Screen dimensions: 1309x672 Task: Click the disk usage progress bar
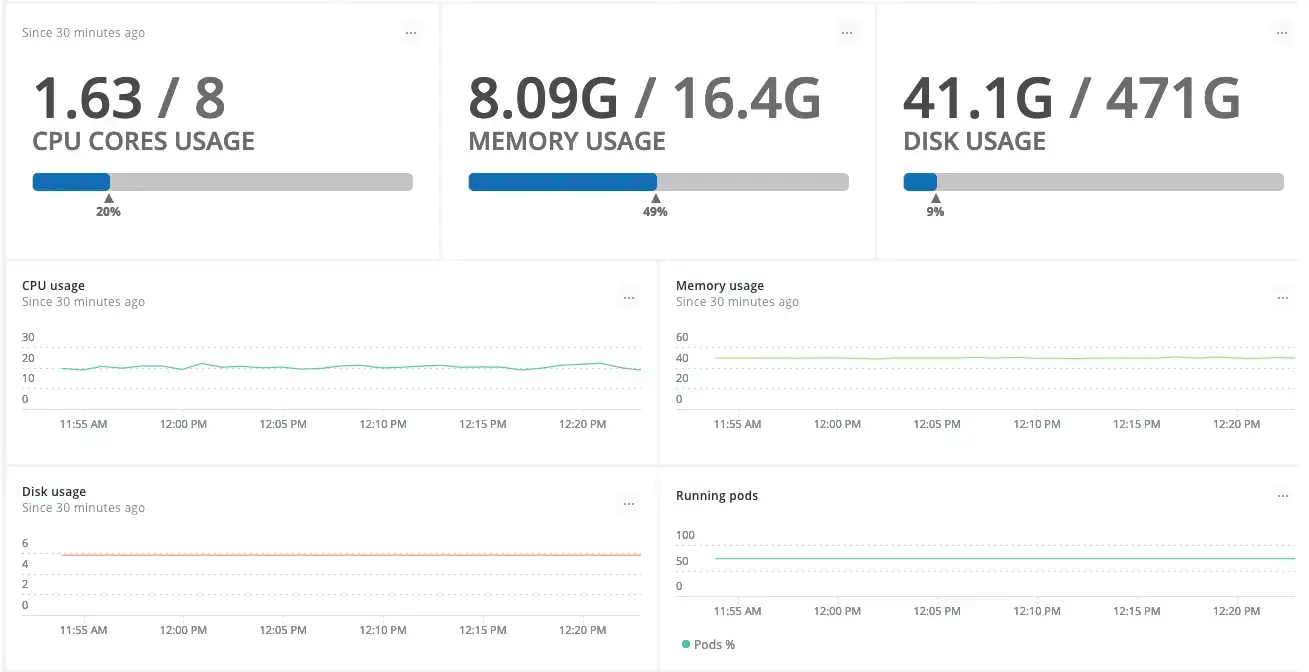(1093, 182)
